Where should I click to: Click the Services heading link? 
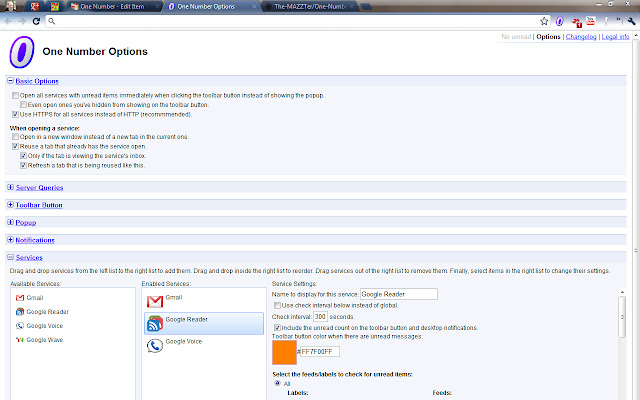[29, 258]
